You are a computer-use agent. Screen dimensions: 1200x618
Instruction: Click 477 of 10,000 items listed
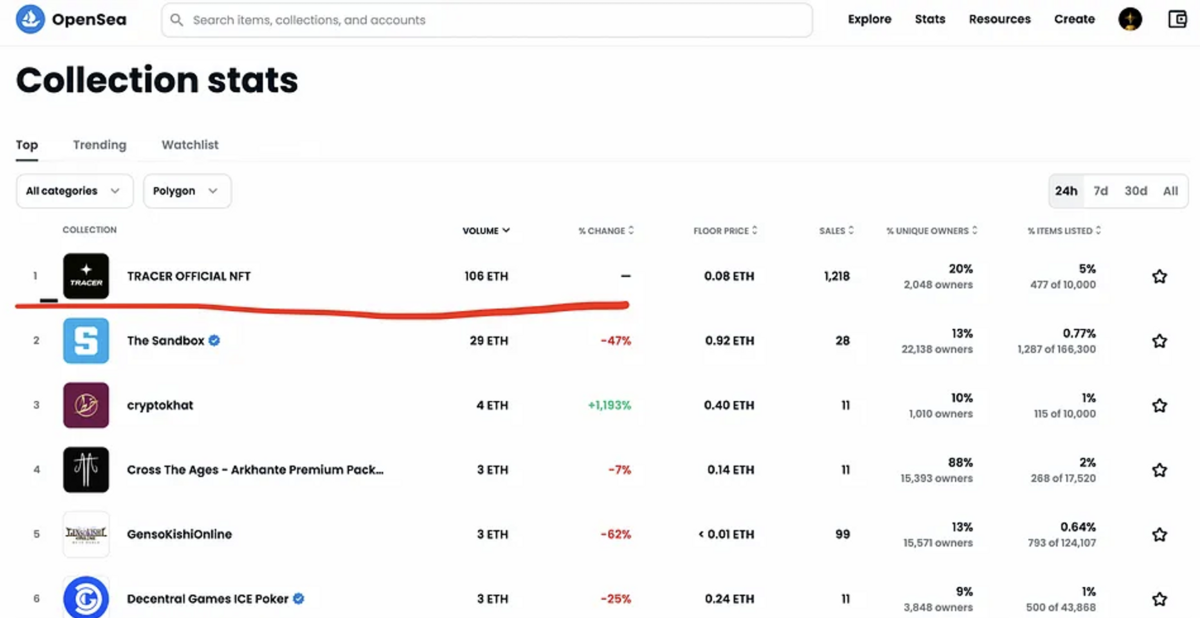[x=1061, y=285]
